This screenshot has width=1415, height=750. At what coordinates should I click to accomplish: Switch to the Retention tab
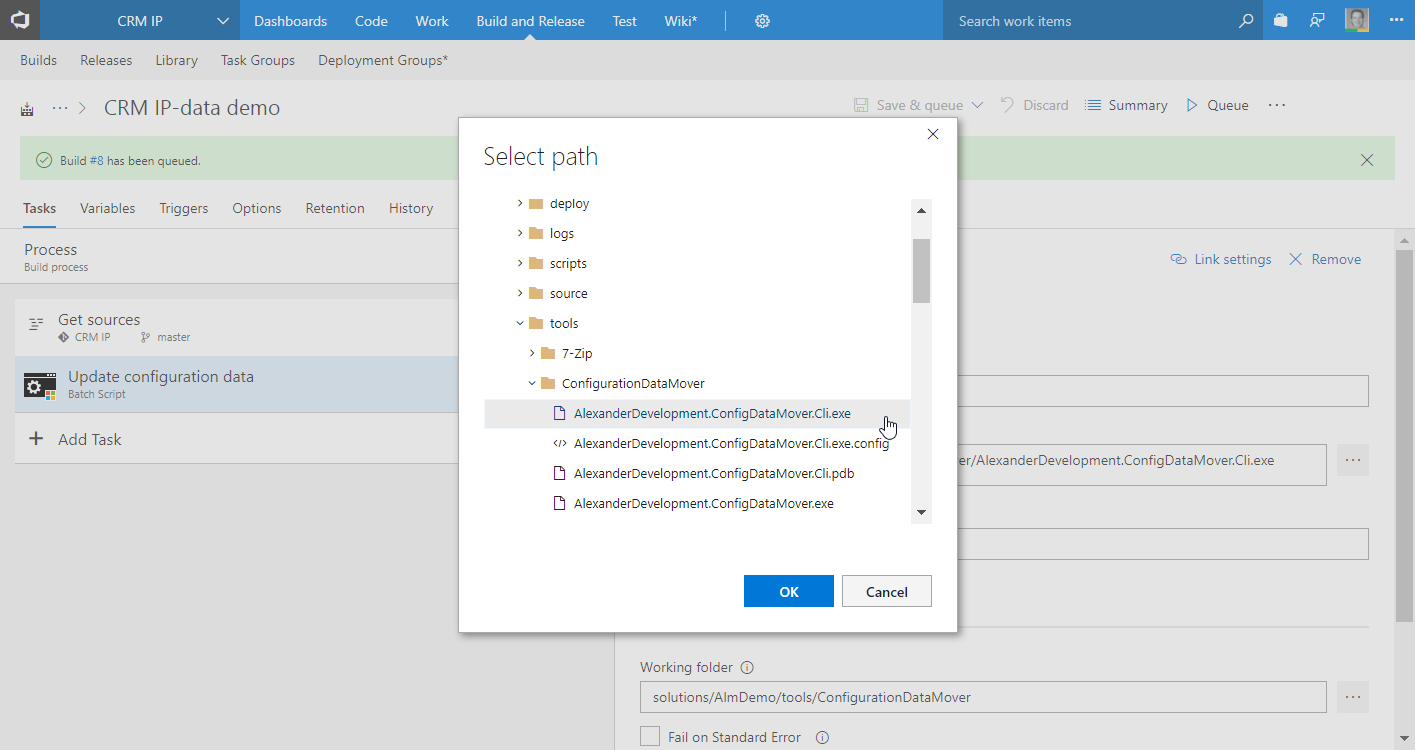coord(335,208)
